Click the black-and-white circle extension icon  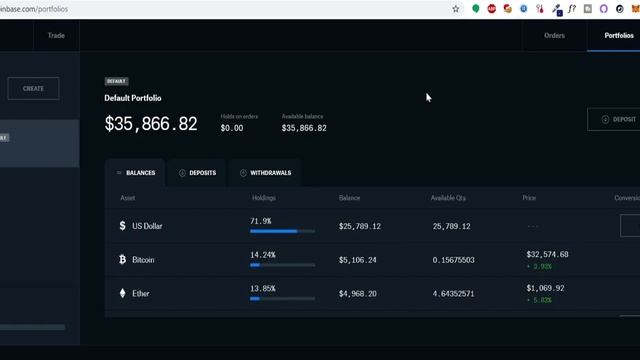(619, 9)
